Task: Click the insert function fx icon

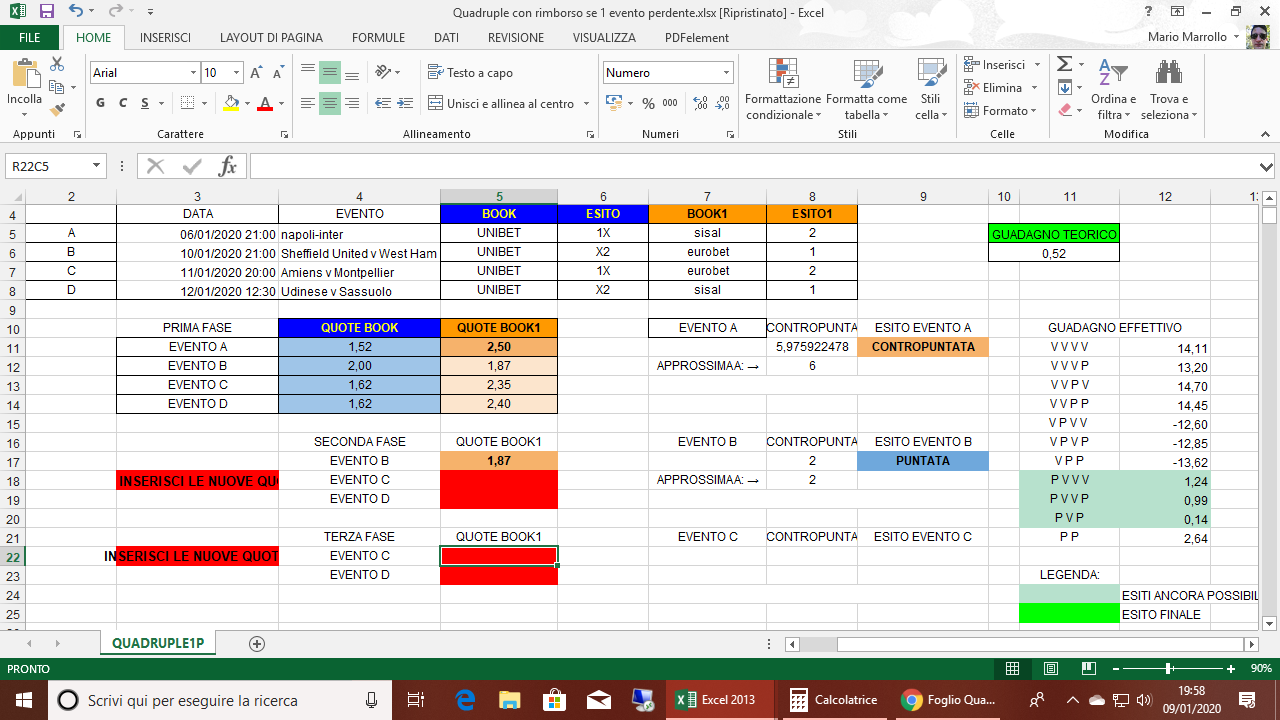Action: point(228,166)
